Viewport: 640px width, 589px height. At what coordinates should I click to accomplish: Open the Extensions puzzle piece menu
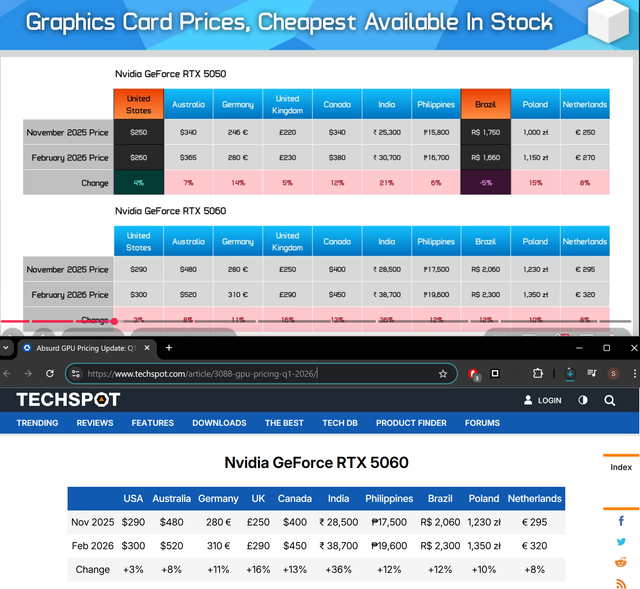pos(538,373)
